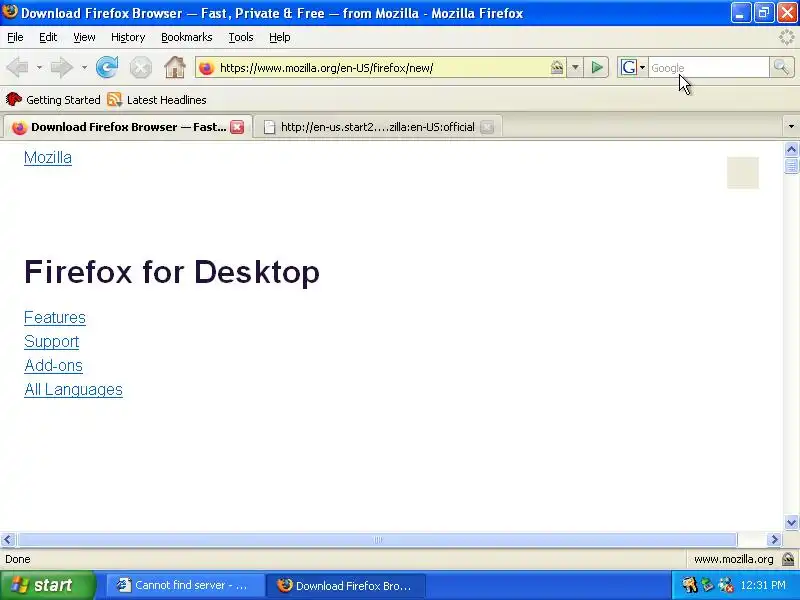Viewport: 800px width, 600px height.
Task: Click the horizontal scrollbar right arrow
Action: tap(774, 539)
